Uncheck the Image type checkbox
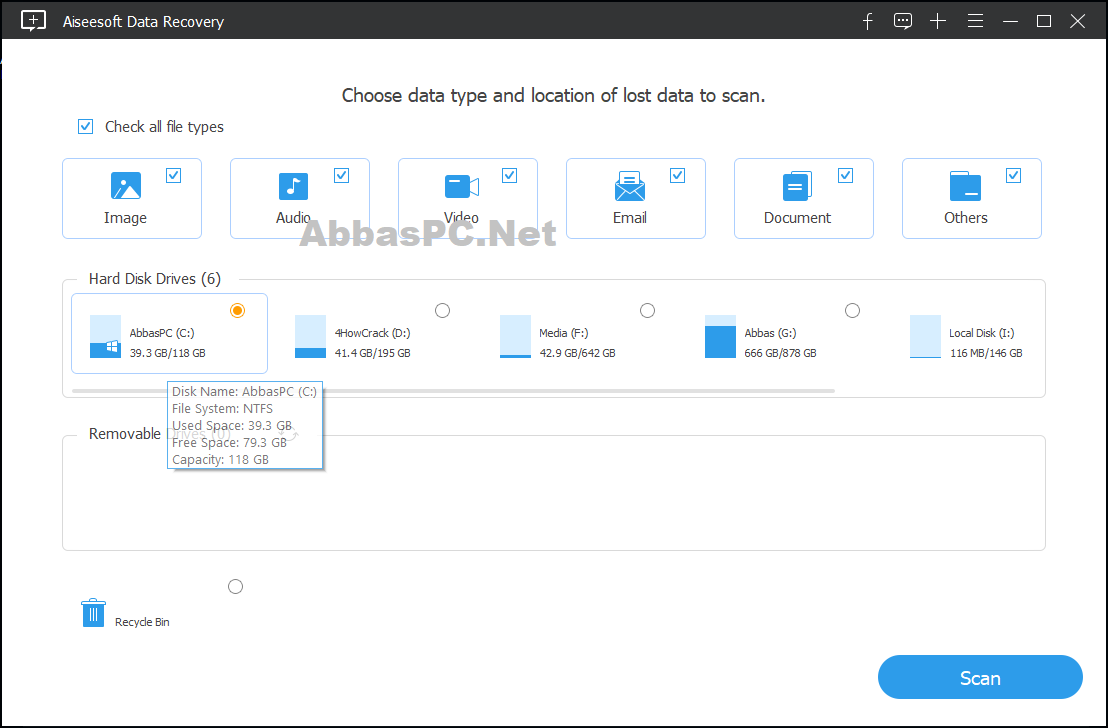Viewport: 1108px width, 728px height. coord(173,175)
